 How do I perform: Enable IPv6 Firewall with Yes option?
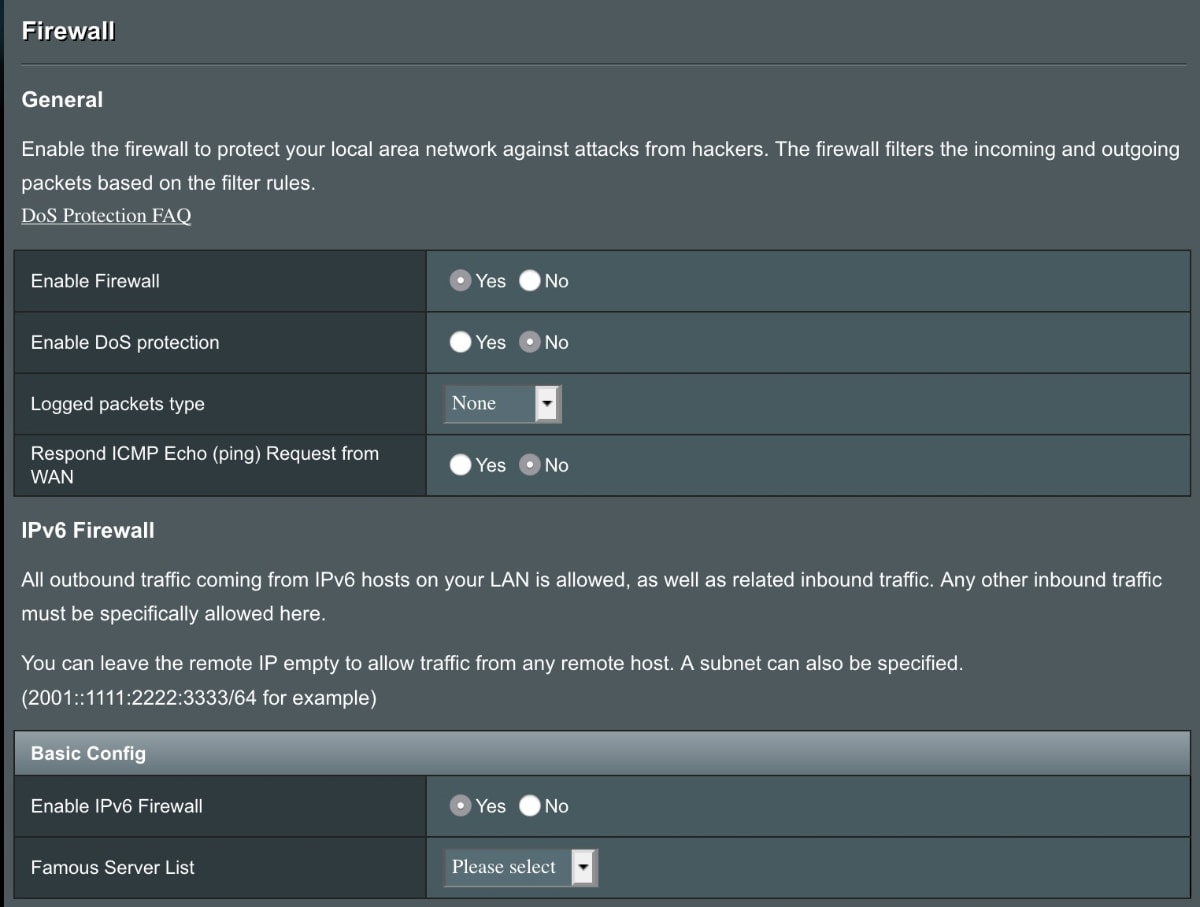(x=460, y=806)
